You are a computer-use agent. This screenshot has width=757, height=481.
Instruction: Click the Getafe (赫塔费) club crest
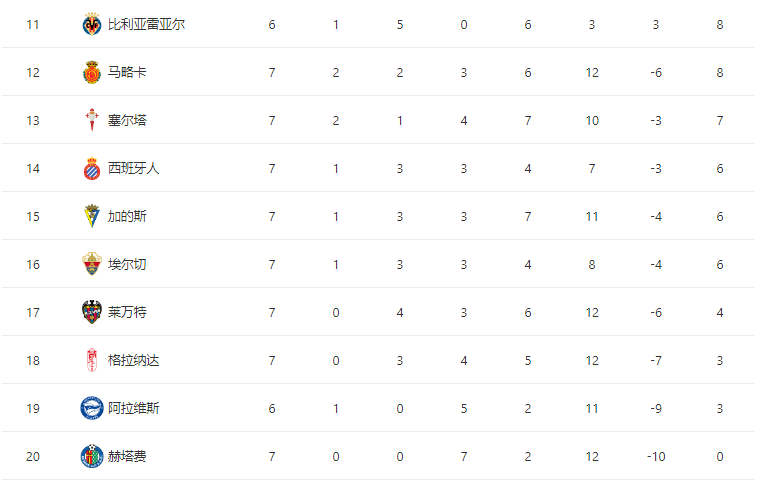click(92, 456)
